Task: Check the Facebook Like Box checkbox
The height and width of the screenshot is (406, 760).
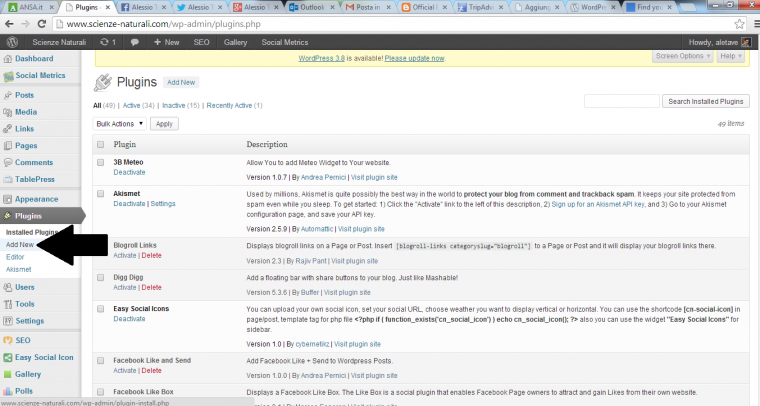Action: tap(100, 391)
